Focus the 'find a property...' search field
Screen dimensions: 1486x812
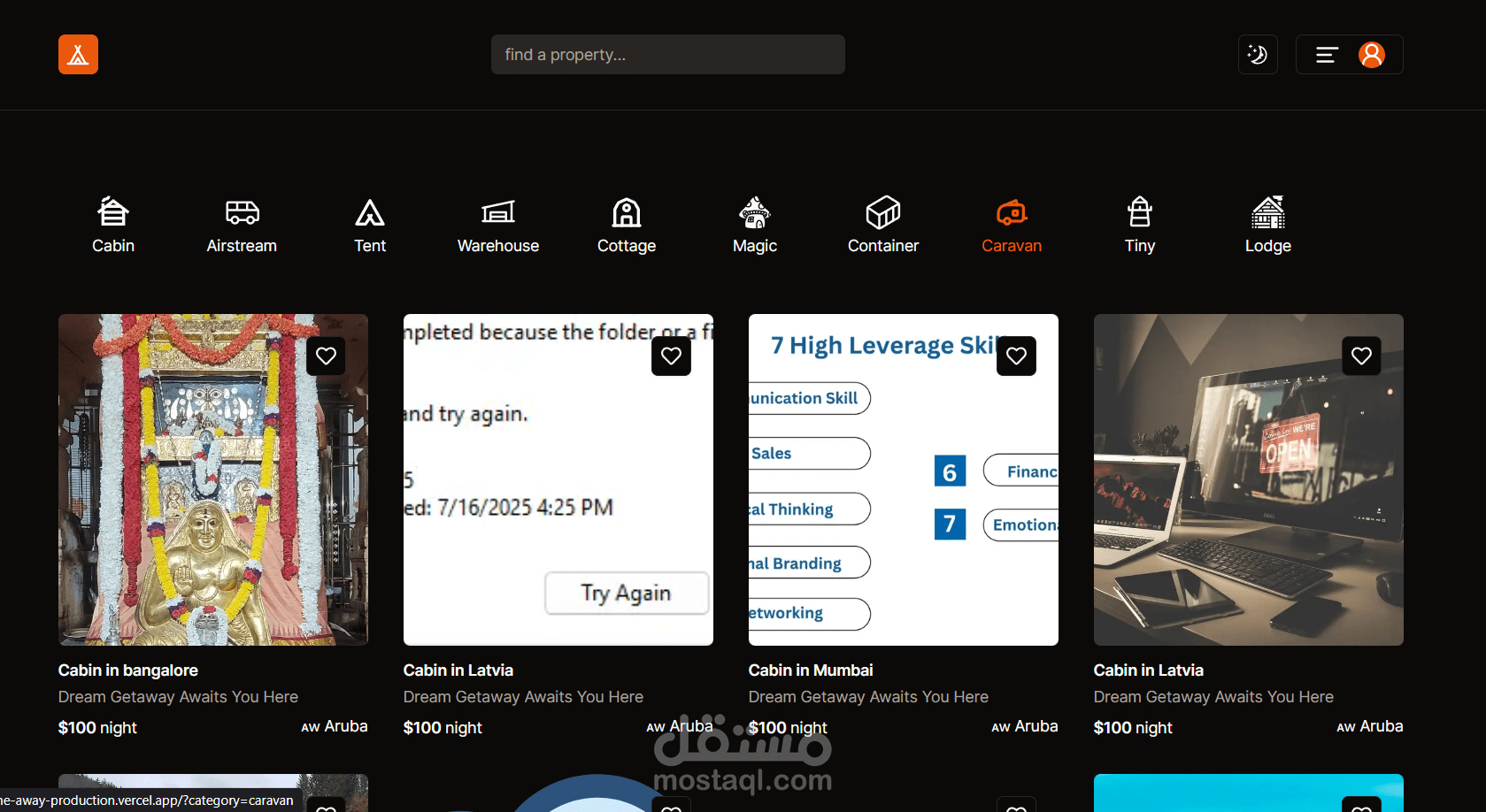tap(668, 55)
